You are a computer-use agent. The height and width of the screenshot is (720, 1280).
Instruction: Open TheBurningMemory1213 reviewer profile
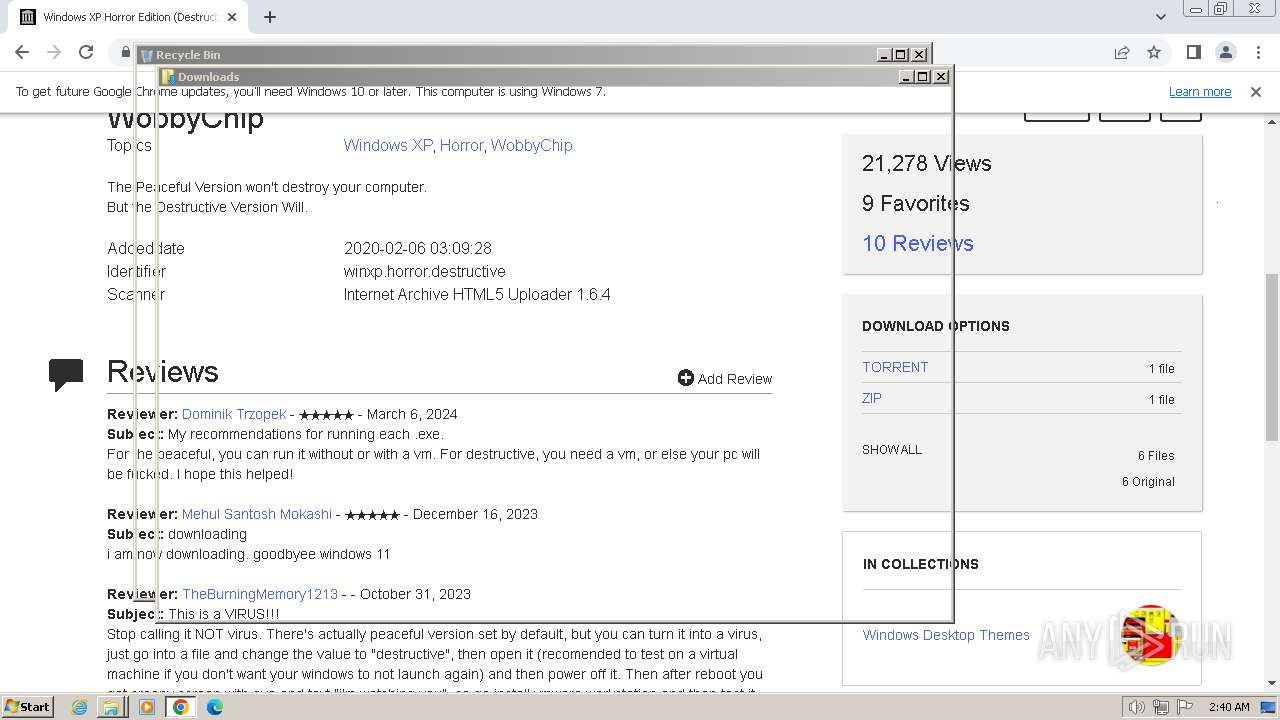click(x=260, y=594)
